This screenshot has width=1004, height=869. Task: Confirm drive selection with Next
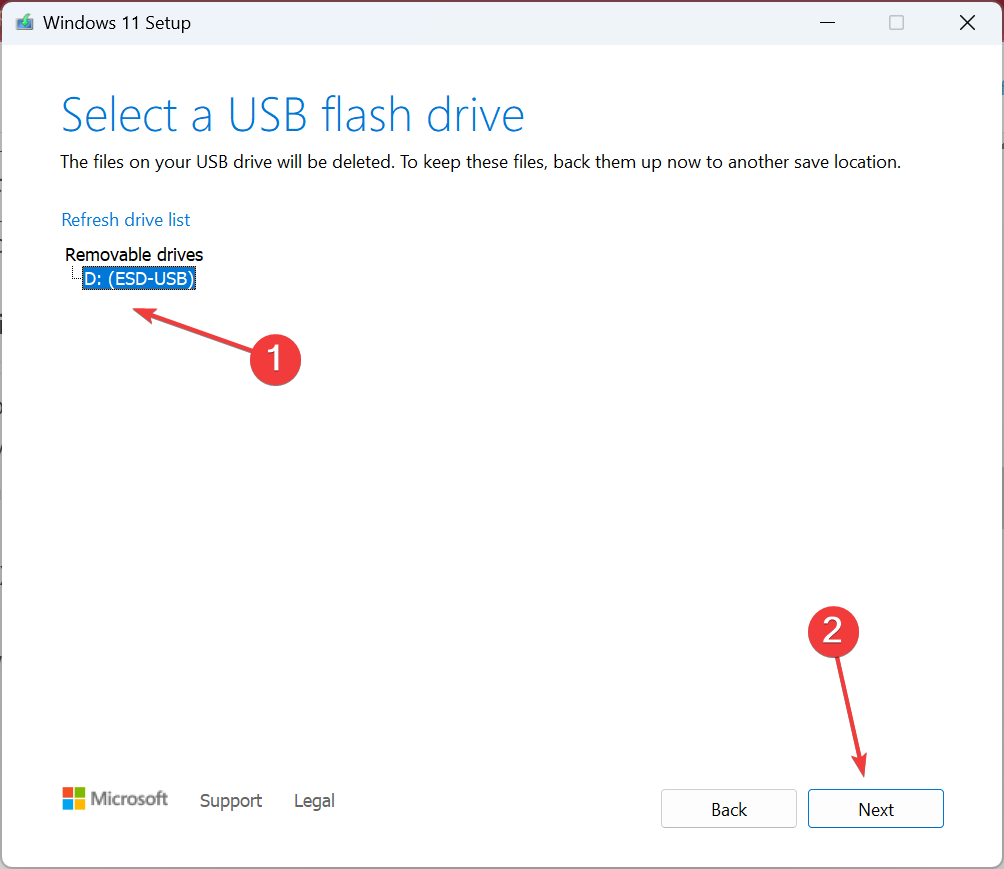(x=875, y=808)
